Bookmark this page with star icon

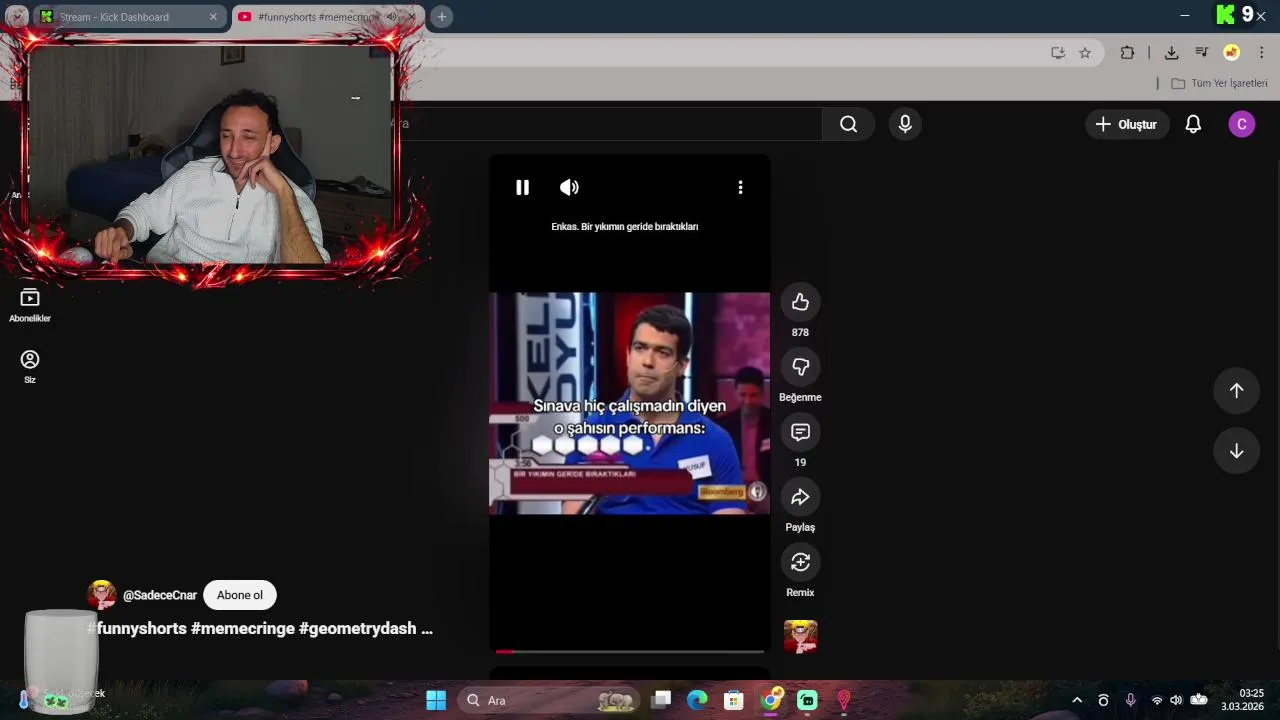pos(1085,53)
